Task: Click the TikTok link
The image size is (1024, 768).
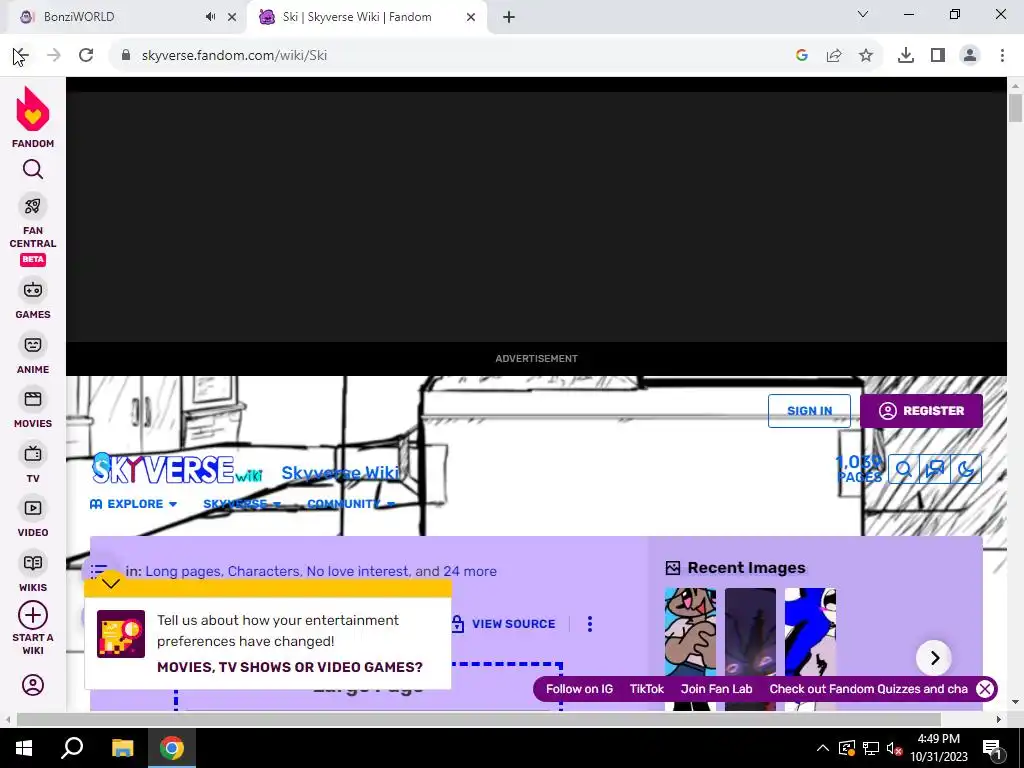Action: [x=647, y=689]
